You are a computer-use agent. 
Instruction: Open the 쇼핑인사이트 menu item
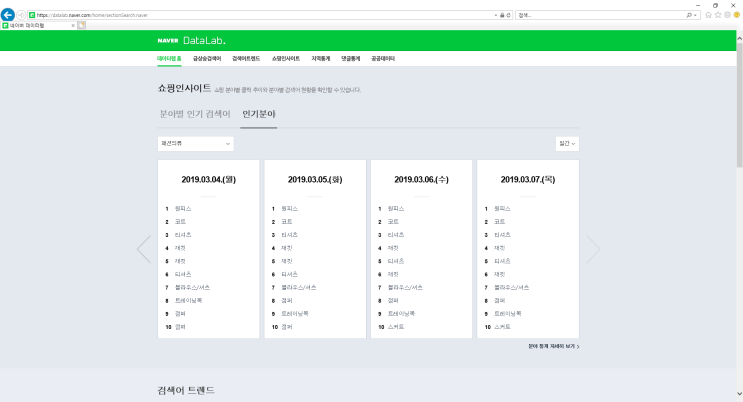tap(286, 59)
